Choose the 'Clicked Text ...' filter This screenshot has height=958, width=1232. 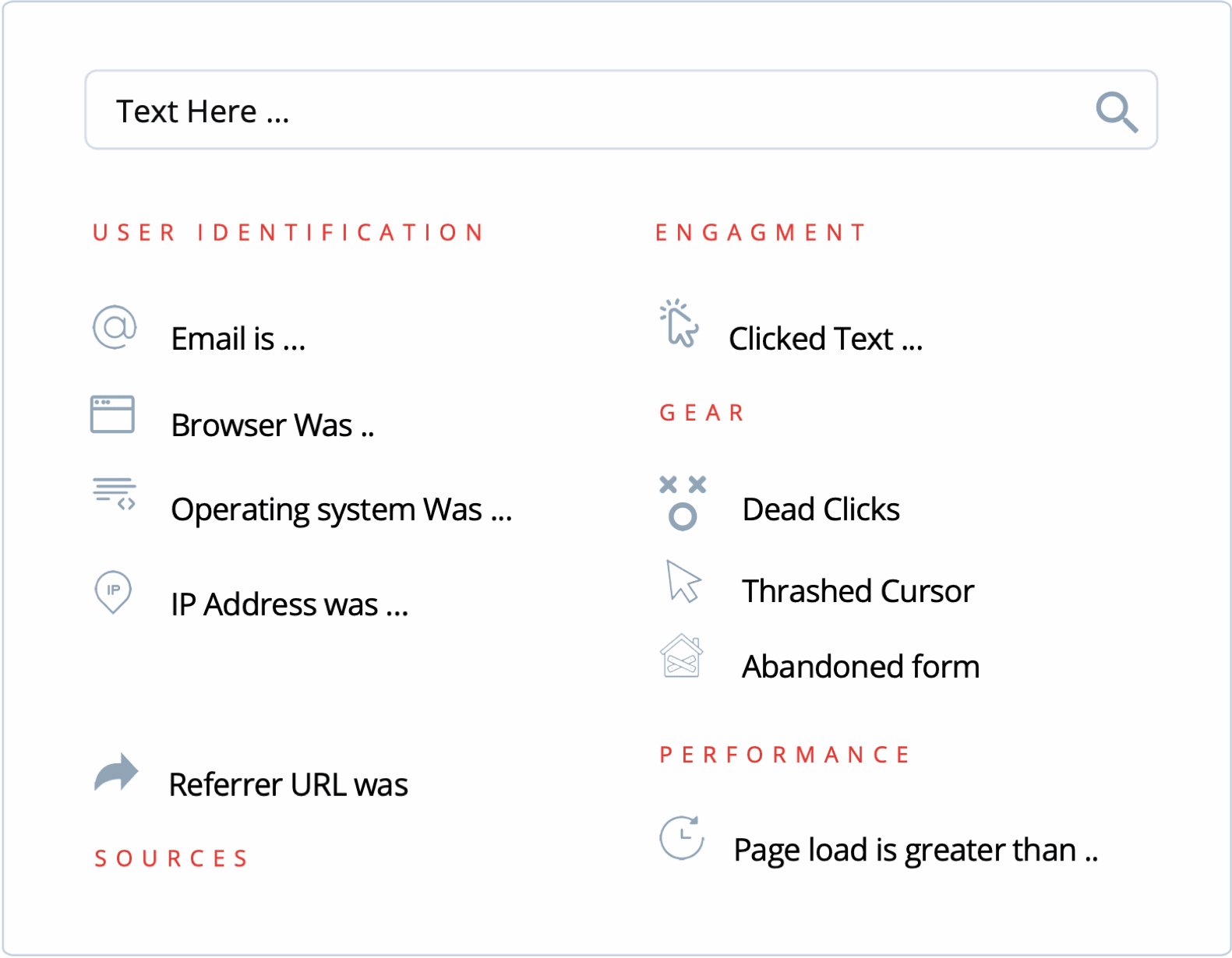point(825,340)
